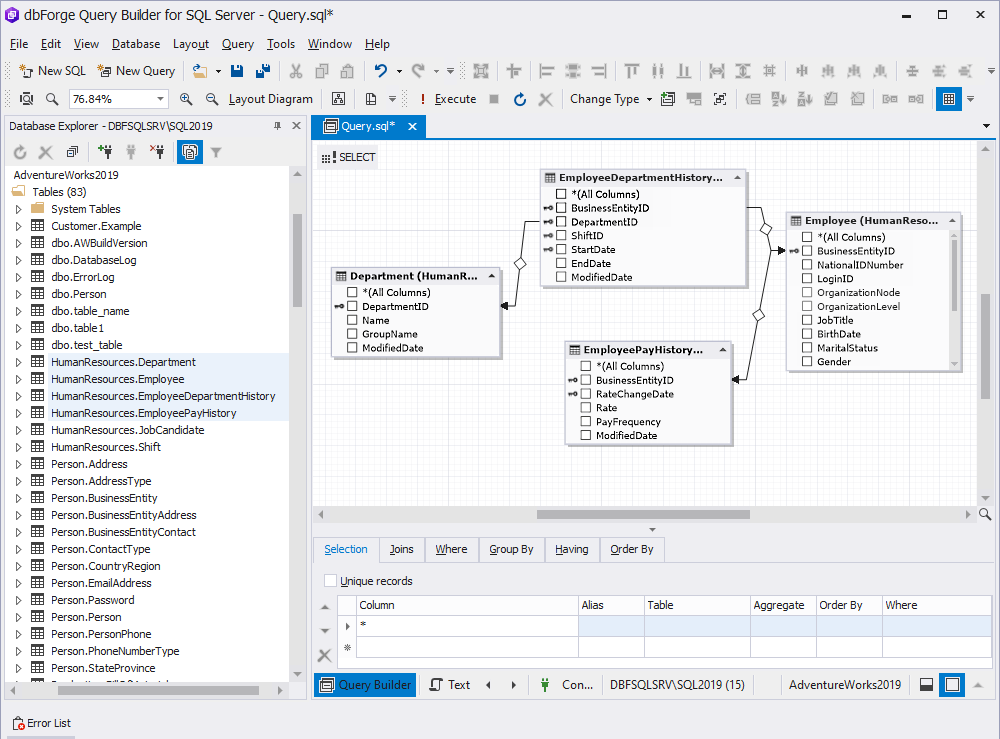Open the Query menu
Image resolution: width=1000 pixels, height=739 pixels.
click(238, 44)
